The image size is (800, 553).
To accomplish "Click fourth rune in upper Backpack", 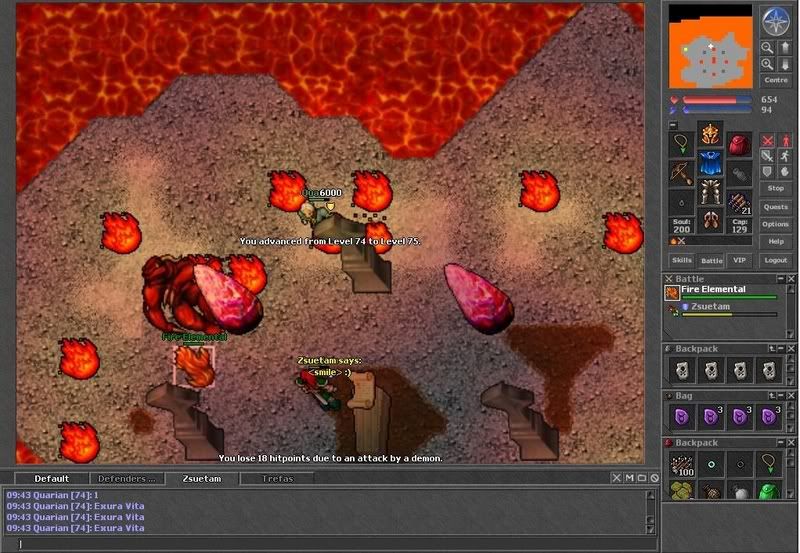I will [x=769, y=370].
